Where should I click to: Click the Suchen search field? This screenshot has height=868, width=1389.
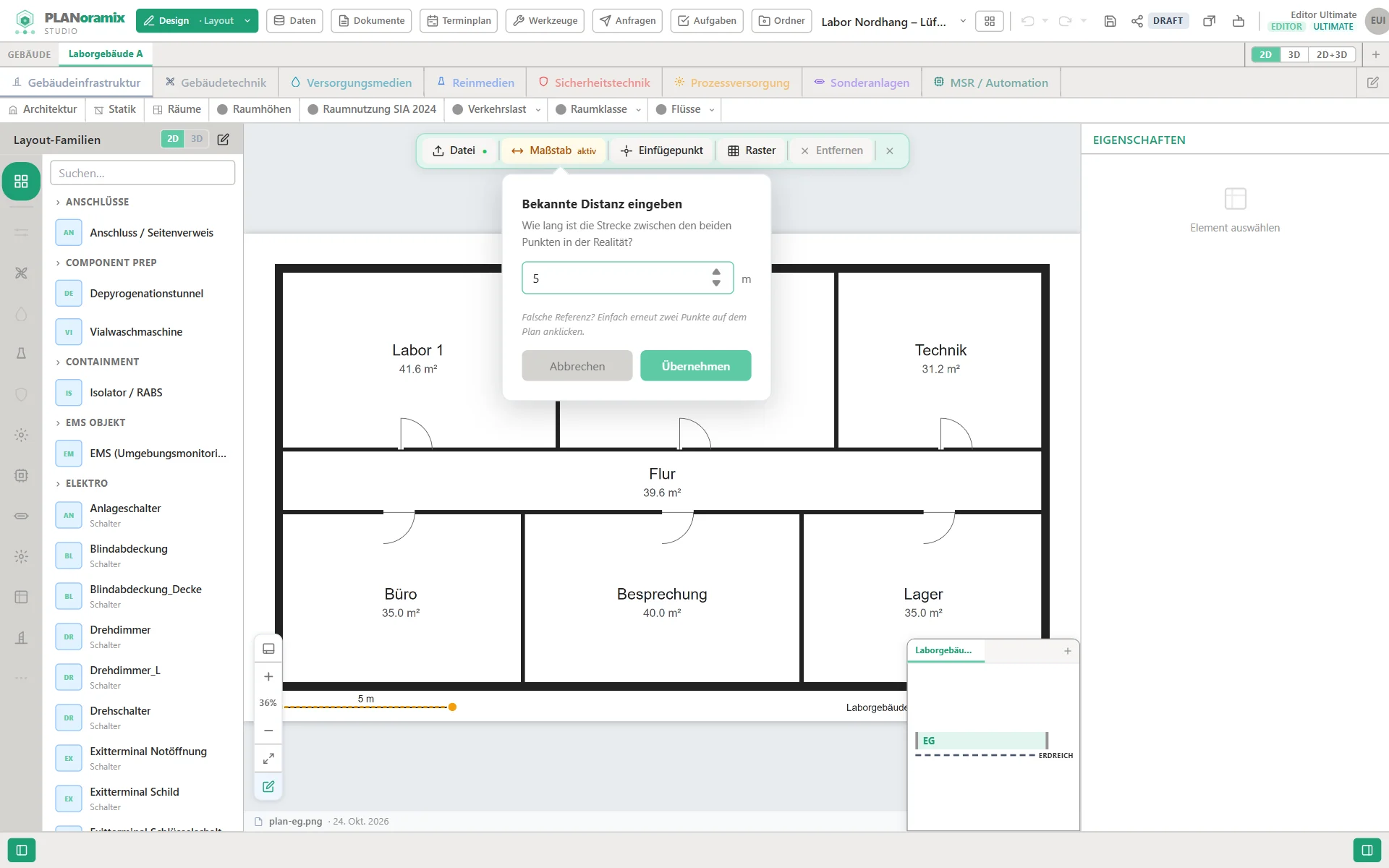click(143, 173)
